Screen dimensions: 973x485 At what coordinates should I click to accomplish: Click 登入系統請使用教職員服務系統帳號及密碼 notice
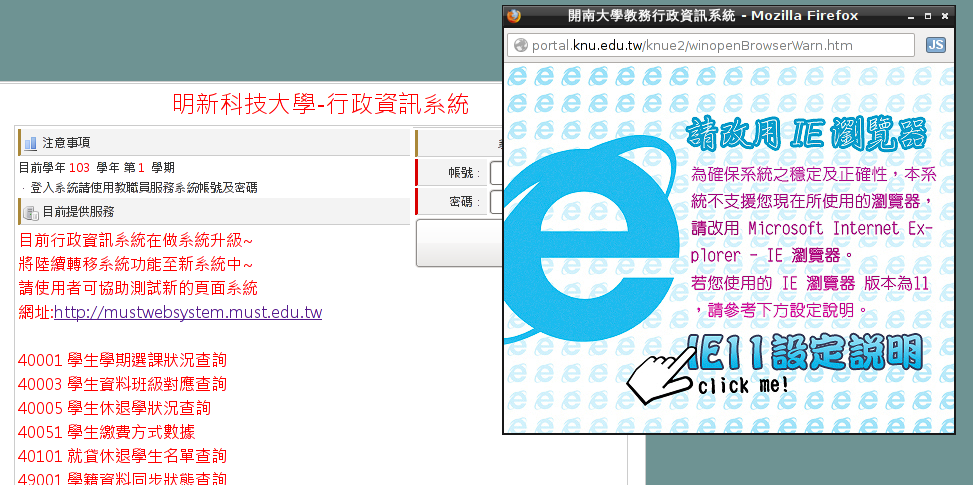point(143,187)
